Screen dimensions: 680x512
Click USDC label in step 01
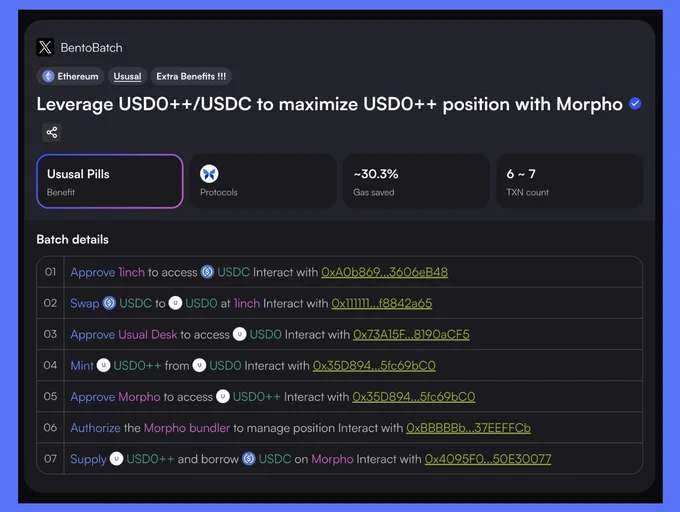click(x=233, y=272)
